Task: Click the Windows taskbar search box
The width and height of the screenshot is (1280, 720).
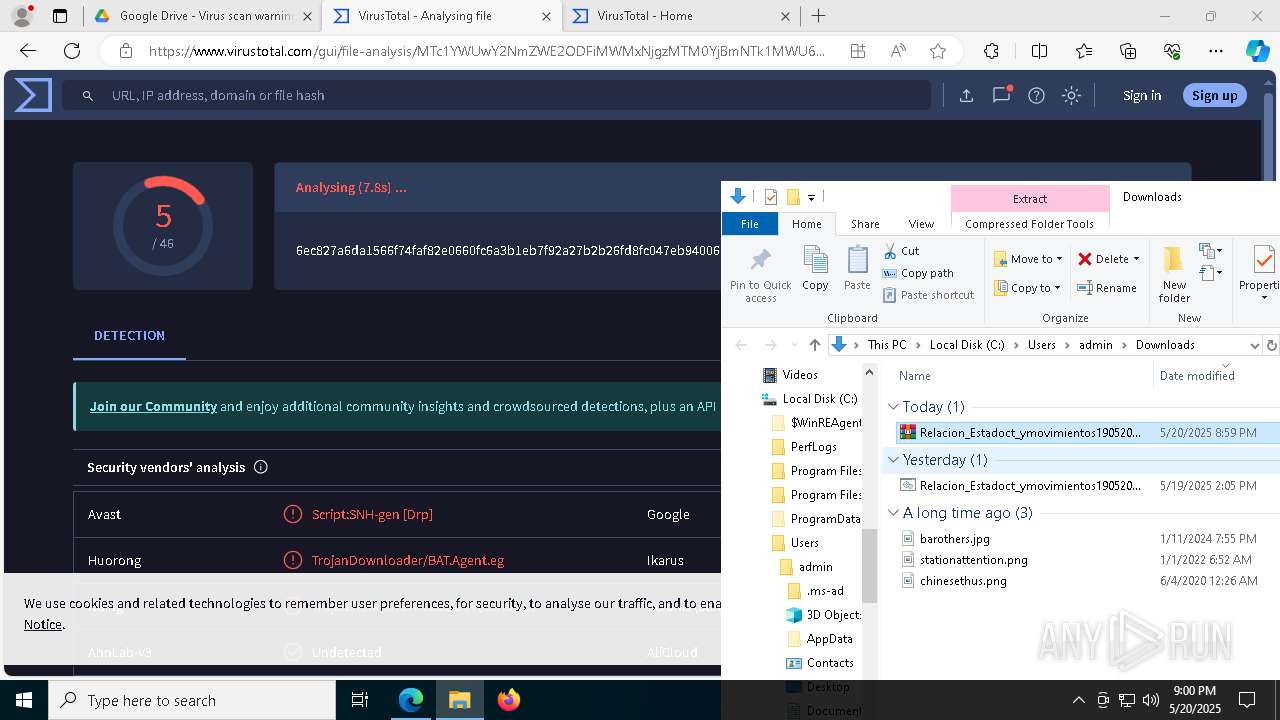Action: point(192,700)
